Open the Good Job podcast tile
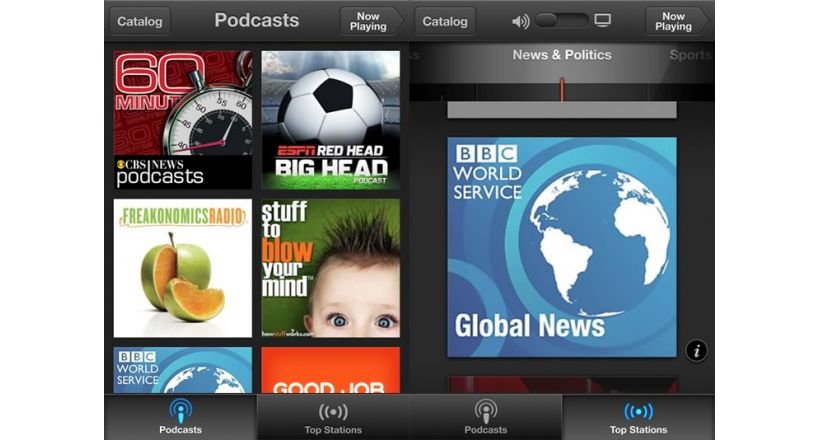Screen dimensions: 820x440 coord(331,370)
